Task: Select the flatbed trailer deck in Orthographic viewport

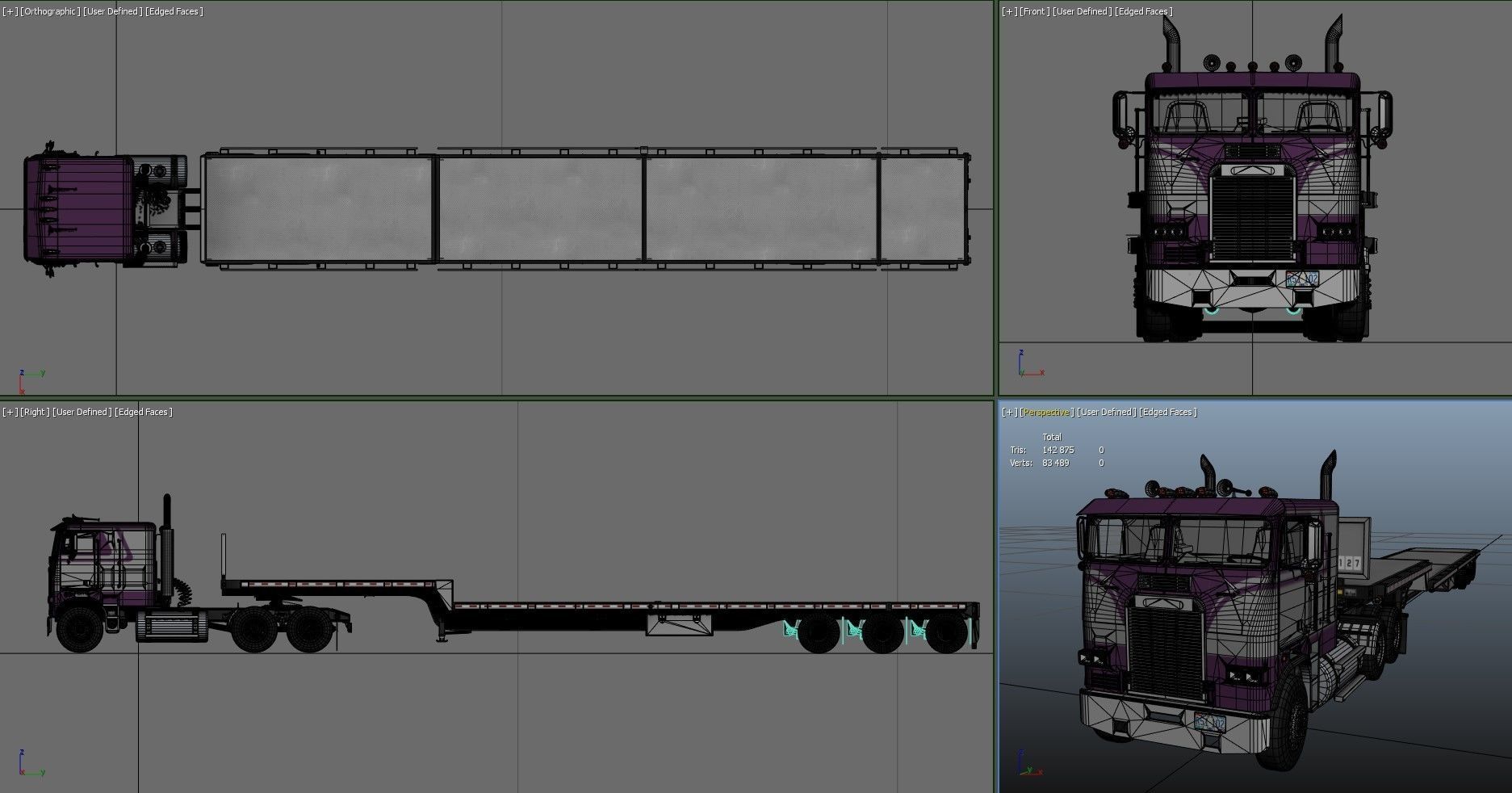Action: click(585, 209)
